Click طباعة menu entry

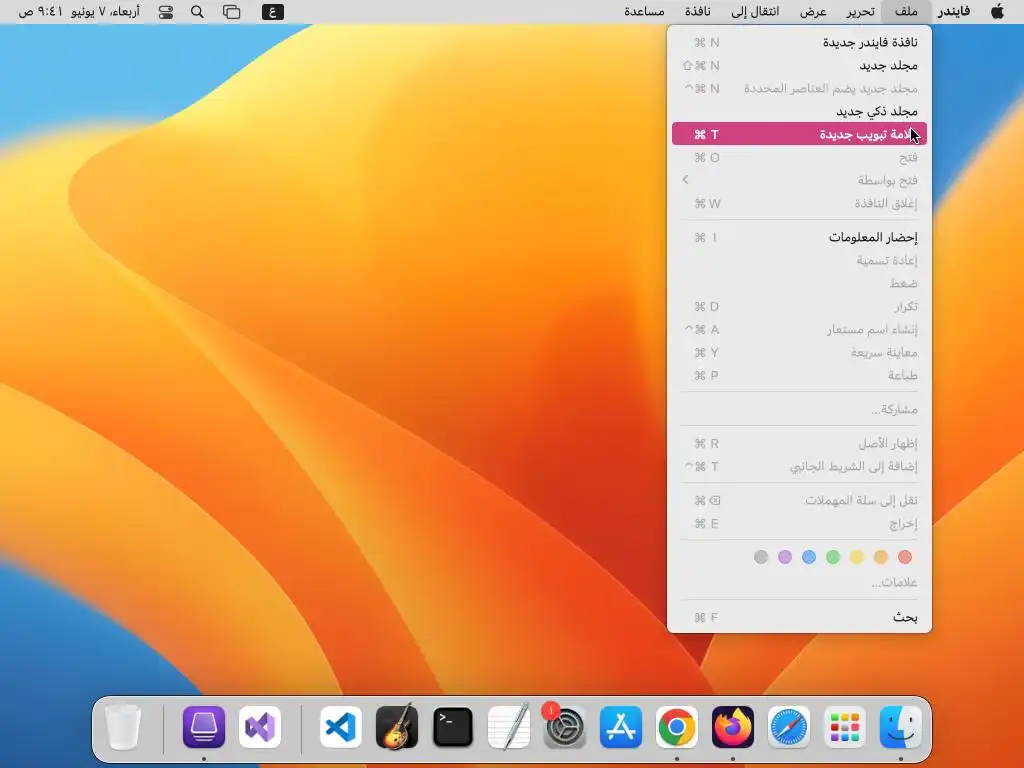click(x=799, y=376)
